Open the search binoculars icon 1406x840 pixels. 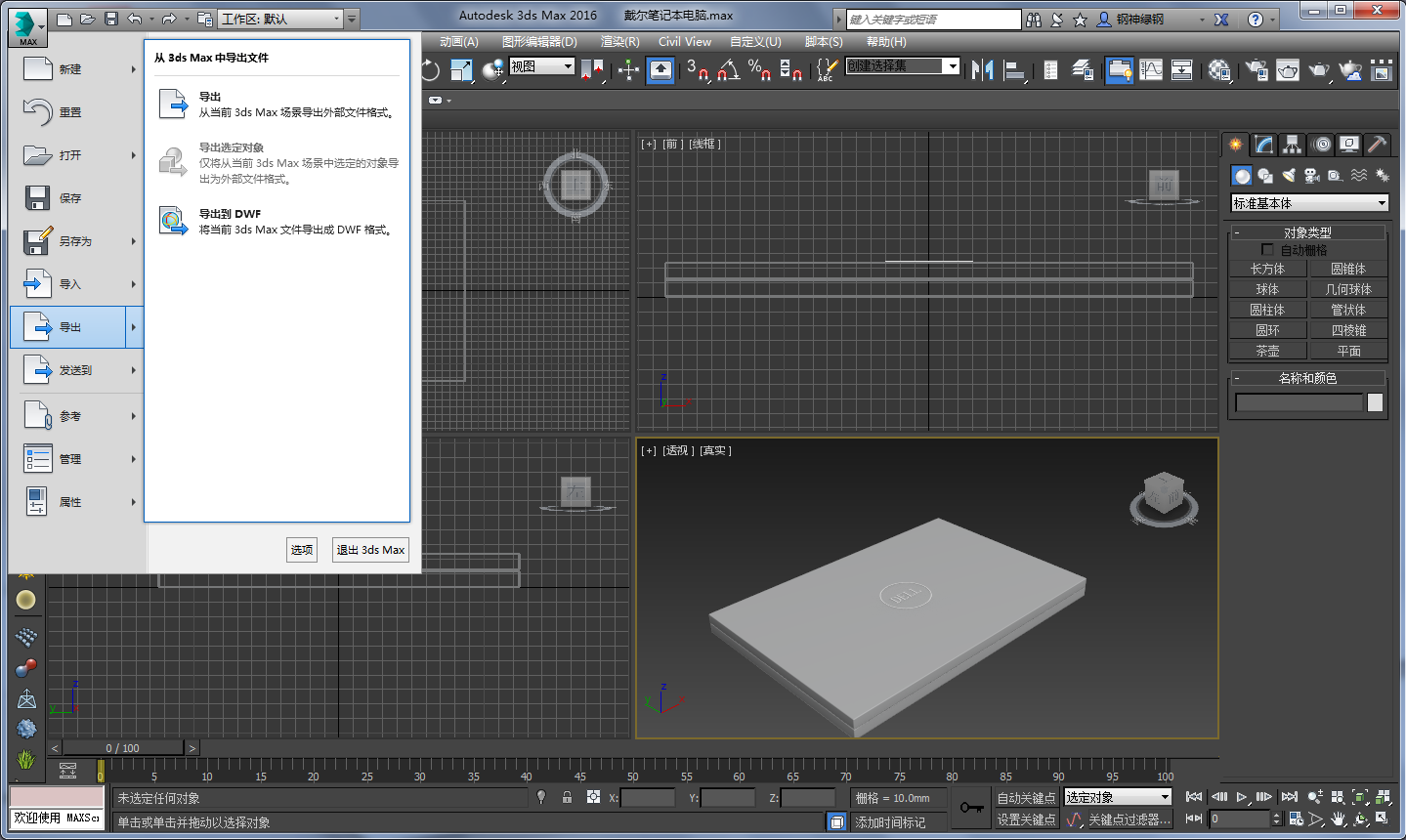coord(1034,20)
